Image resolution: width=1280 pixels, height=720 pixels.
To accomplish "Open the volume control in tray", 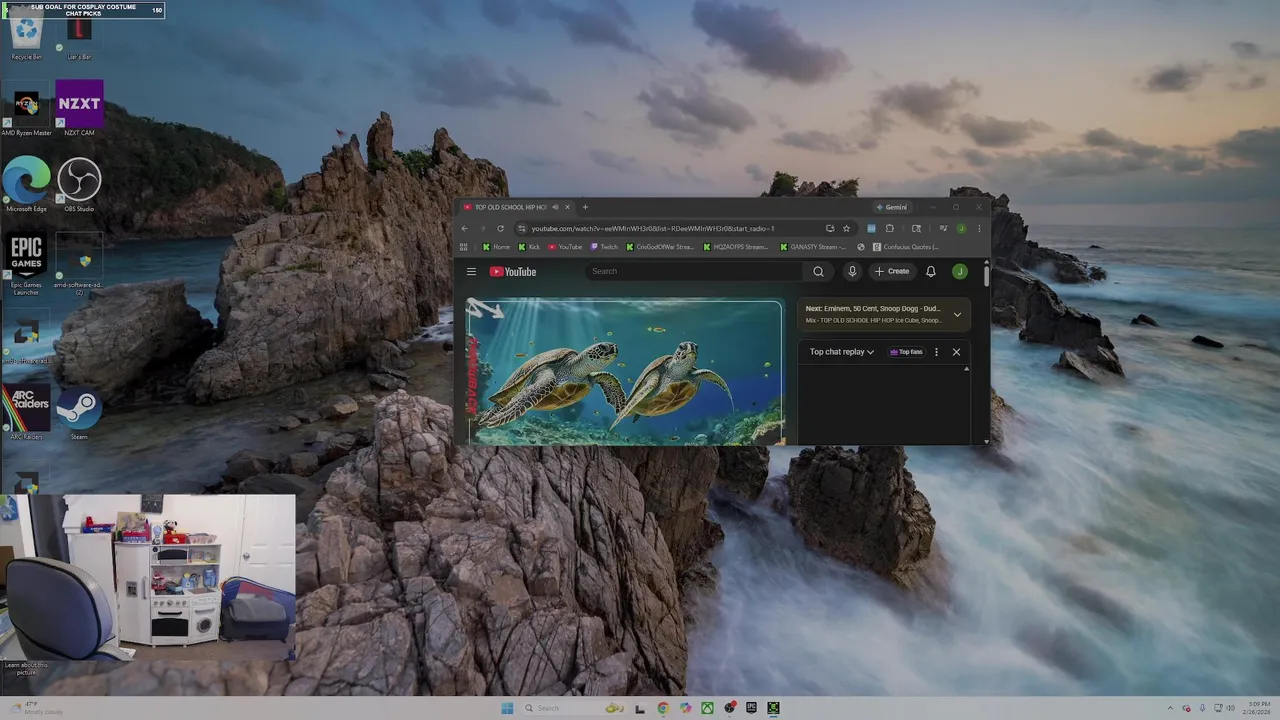I will click(x=1230, y=708).
